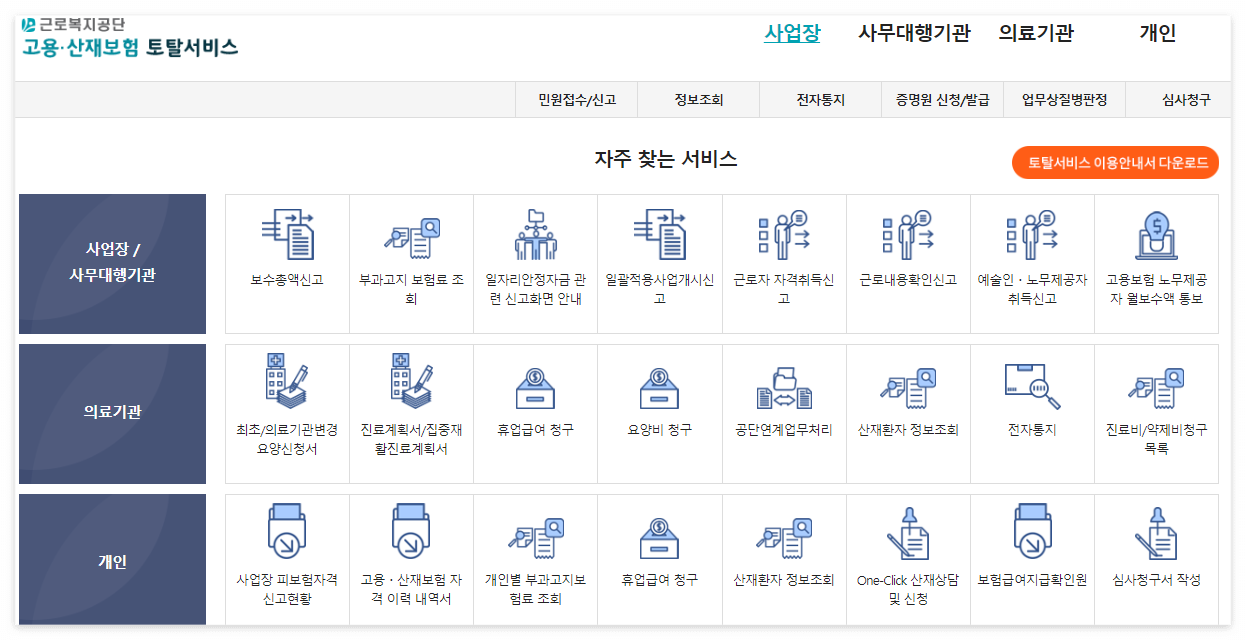Click 산재환자 정보조회 in 의료기관 row
This screenshot has width=1246, height=640.
tap(908, 389)
